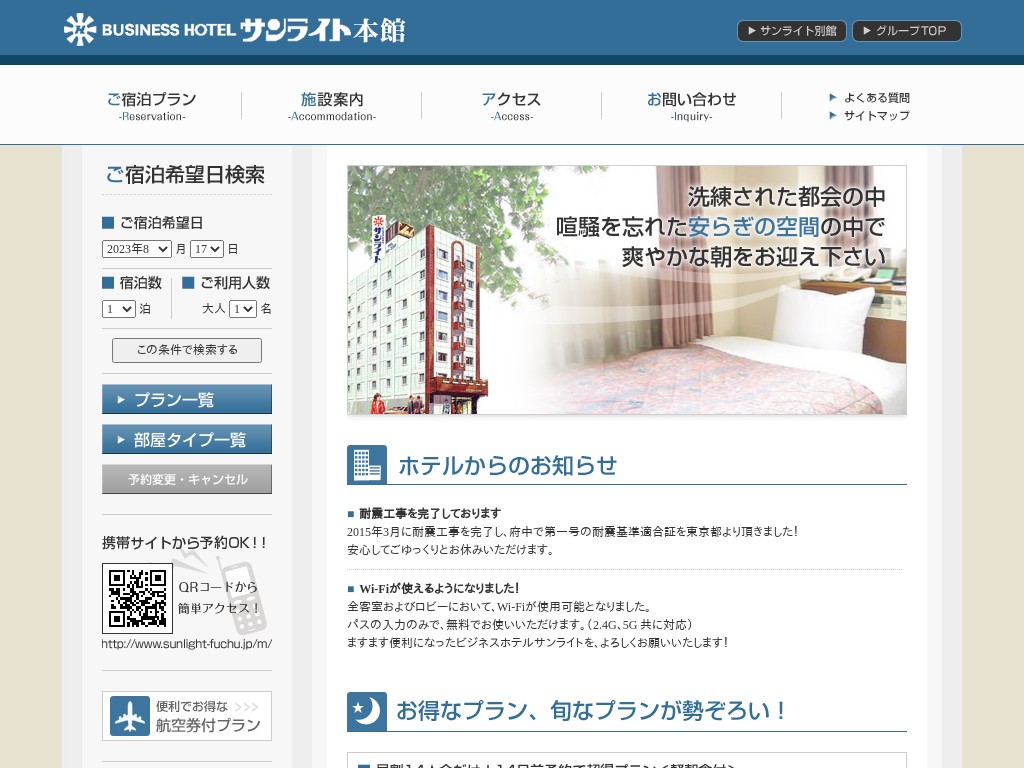The height and width of the screenshot is (768, 1024).
Task: Click the 携帯サイトから予約OK!! text
Action: coord(184,543)
